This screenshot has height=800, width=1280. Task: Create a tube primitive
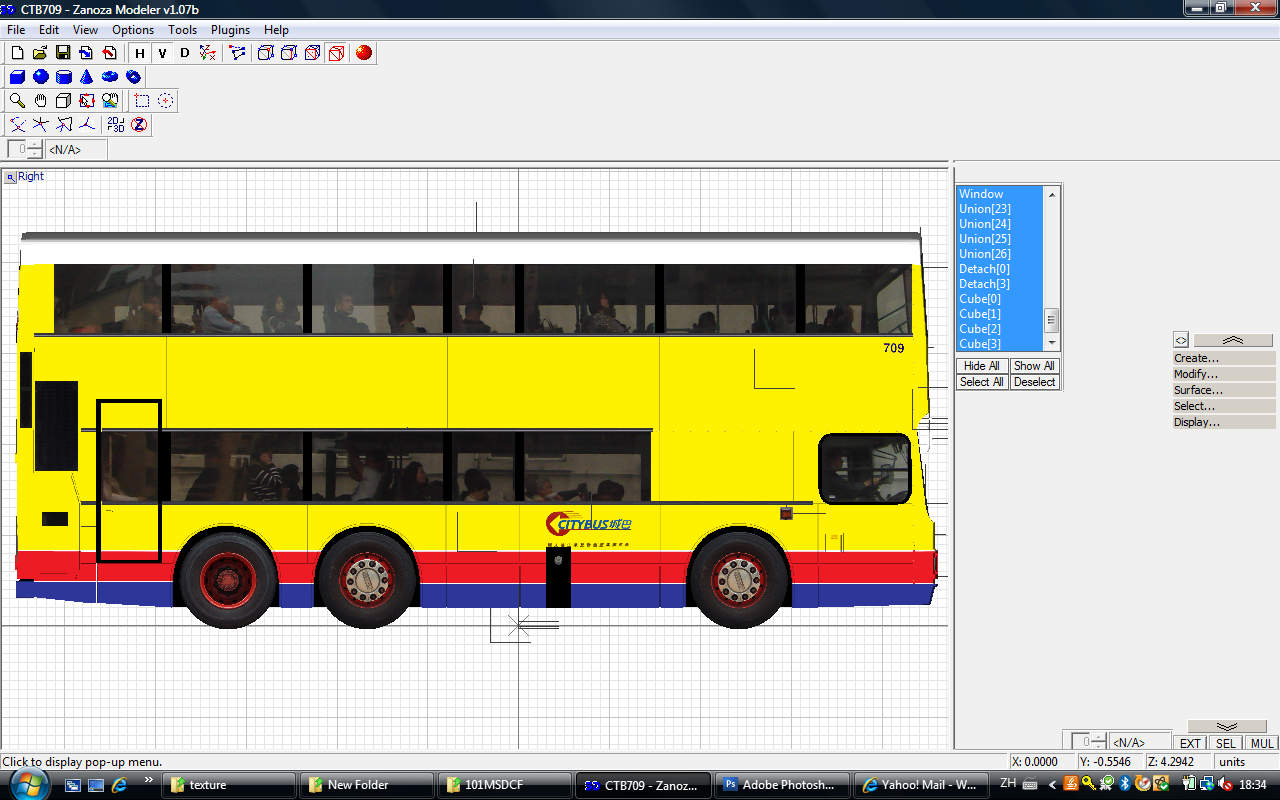pyautogui.click(x=133, y=77)
